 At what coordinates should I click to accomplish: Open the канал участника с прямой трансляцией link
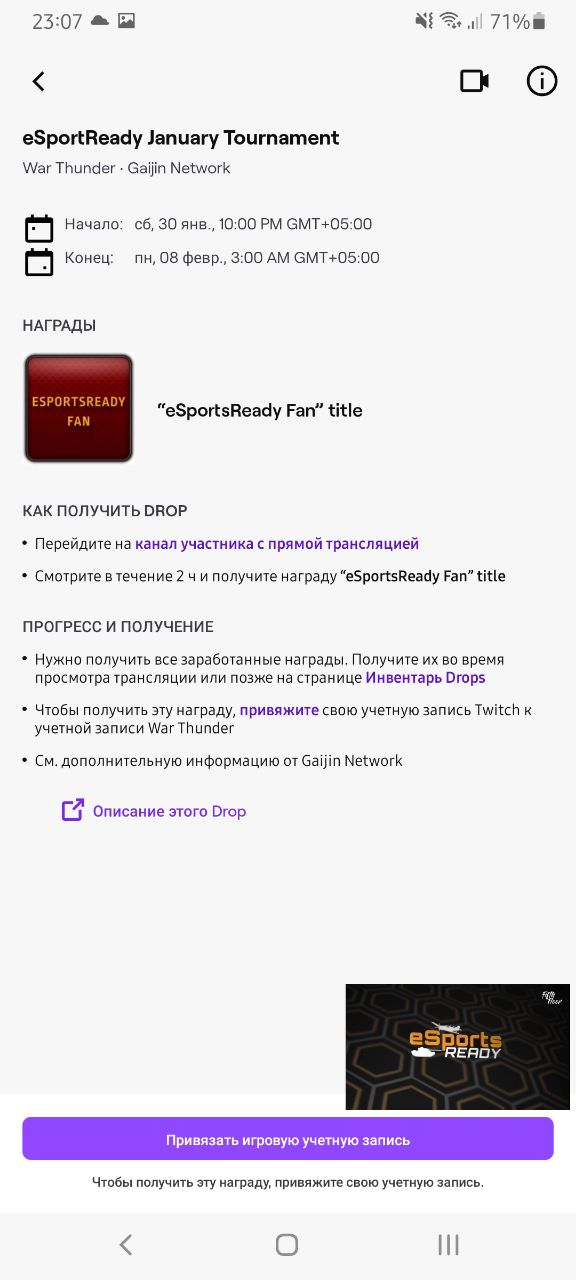coord(277,544)
